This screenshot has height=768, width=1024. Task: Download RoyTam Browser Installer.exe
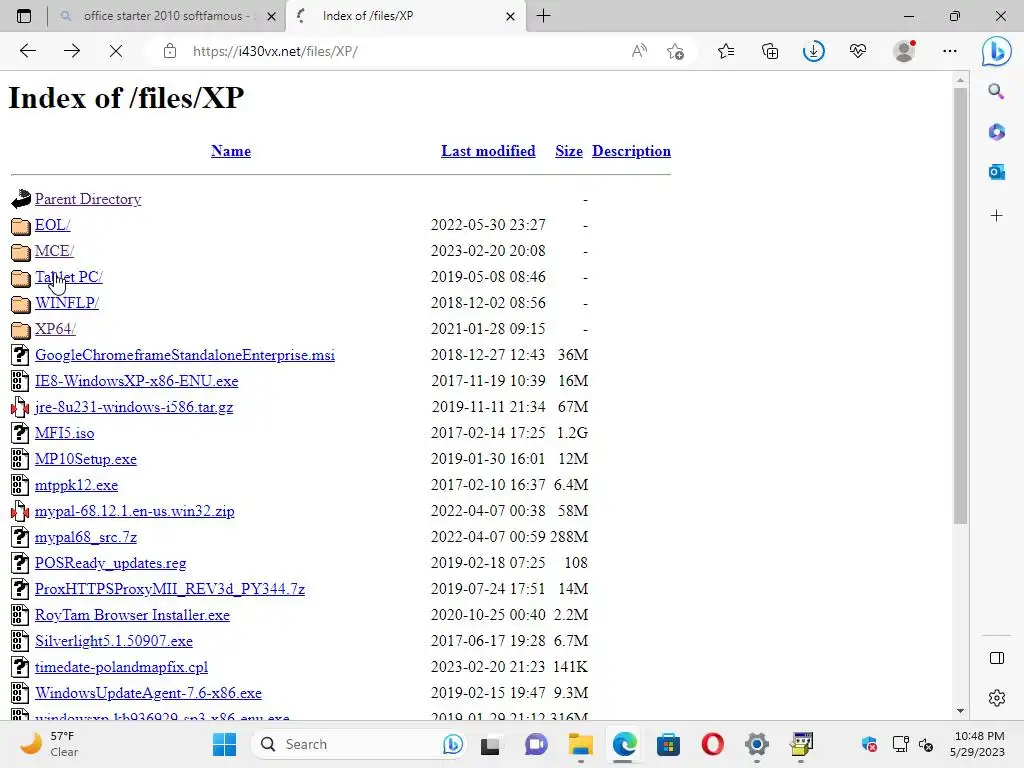tap(132, 615)
